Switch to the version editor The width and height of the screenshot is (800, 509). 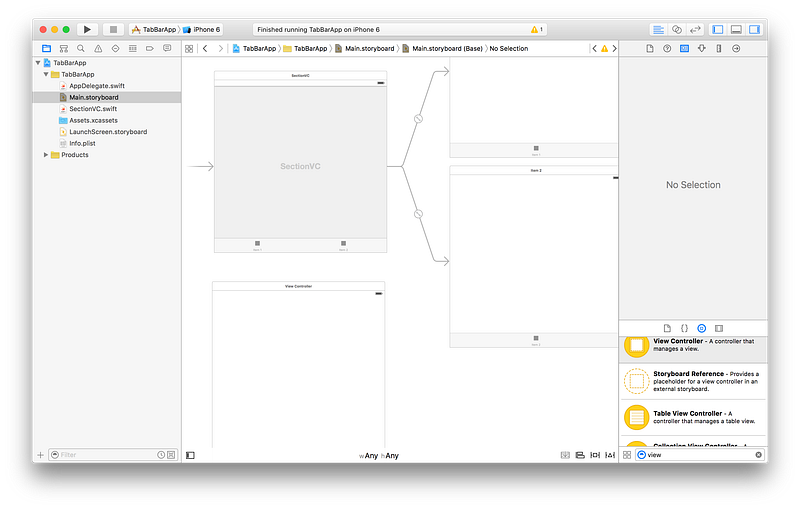coord(695,30)
